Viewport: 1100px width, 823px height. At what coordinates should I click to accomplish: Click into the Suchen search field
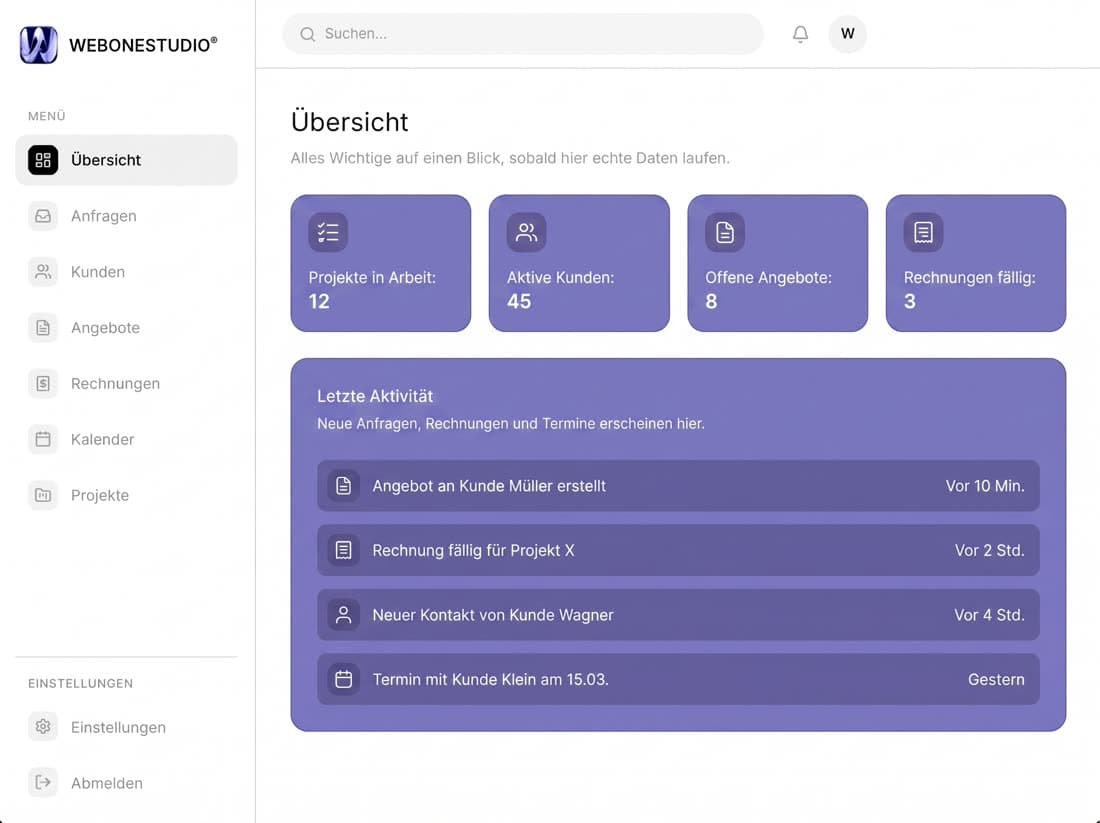click(x=523, y=34)
